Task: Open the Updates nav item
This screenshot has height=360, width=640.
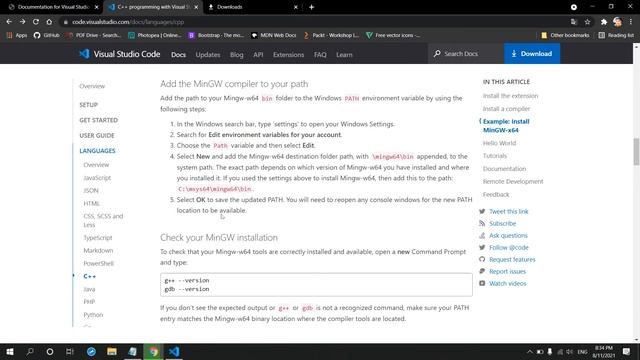Action: tap(208, 54)
